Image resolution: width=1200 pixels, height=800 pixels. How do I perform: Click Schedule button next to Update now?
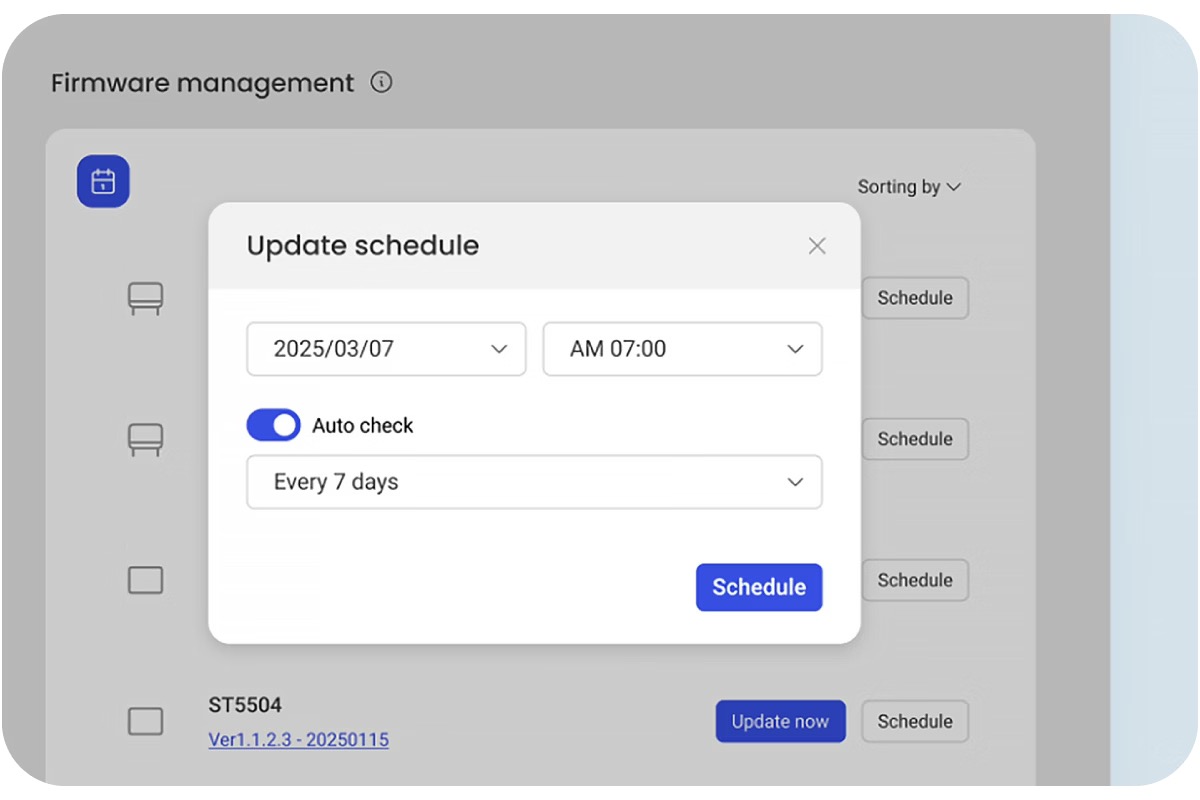click(914, 721)
